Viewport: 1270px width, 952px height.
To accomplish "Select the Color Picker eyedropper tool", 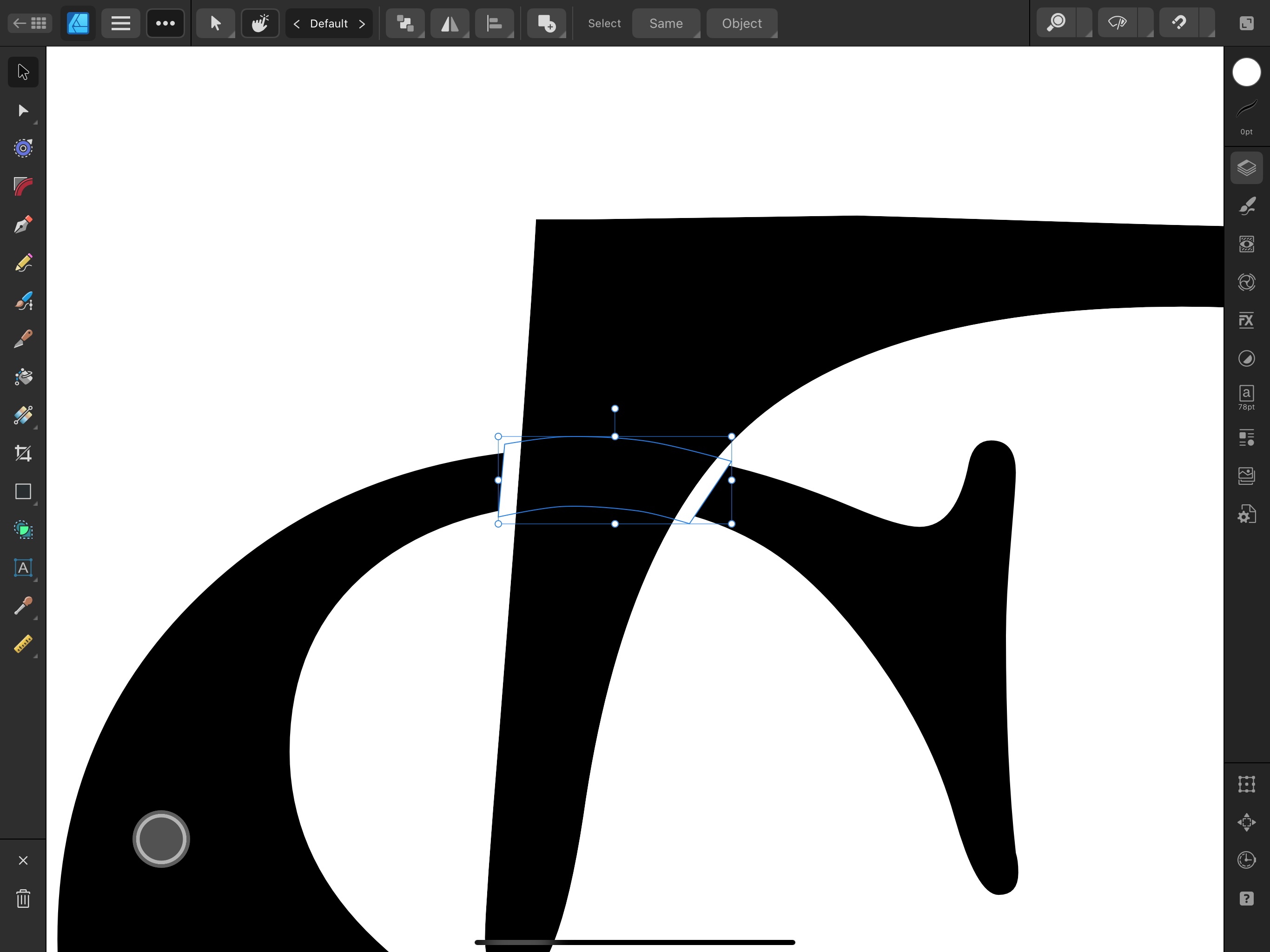I will 23,606.
